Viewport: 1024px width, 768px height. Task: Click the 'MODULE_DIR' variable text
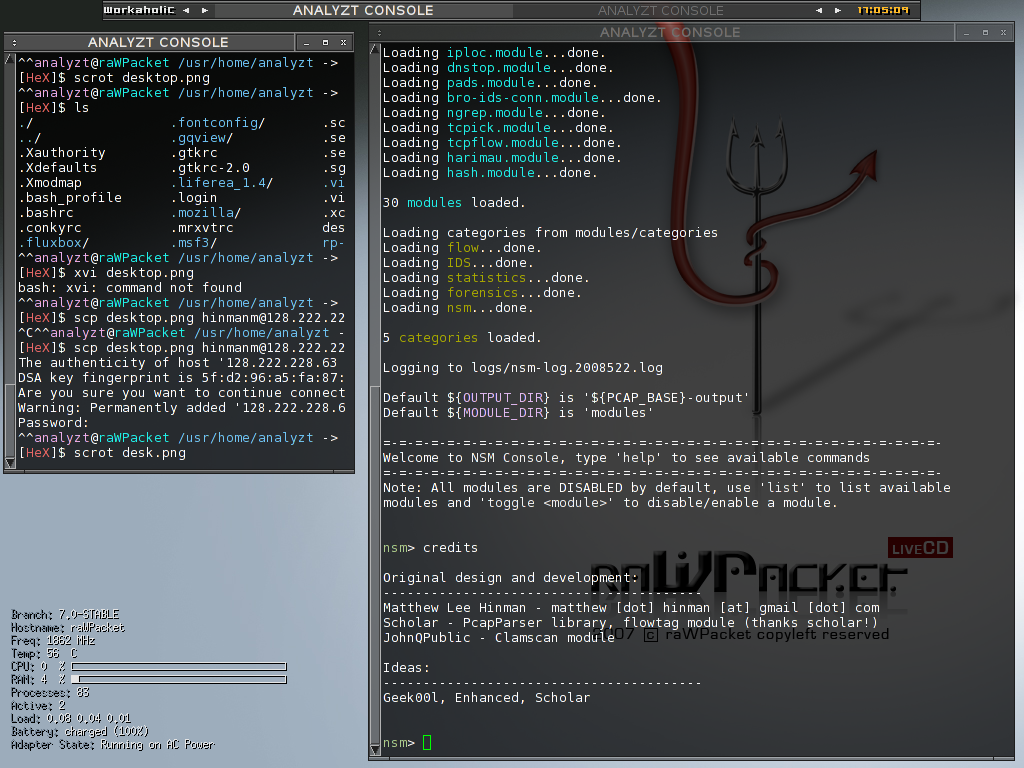coord(503,413)
